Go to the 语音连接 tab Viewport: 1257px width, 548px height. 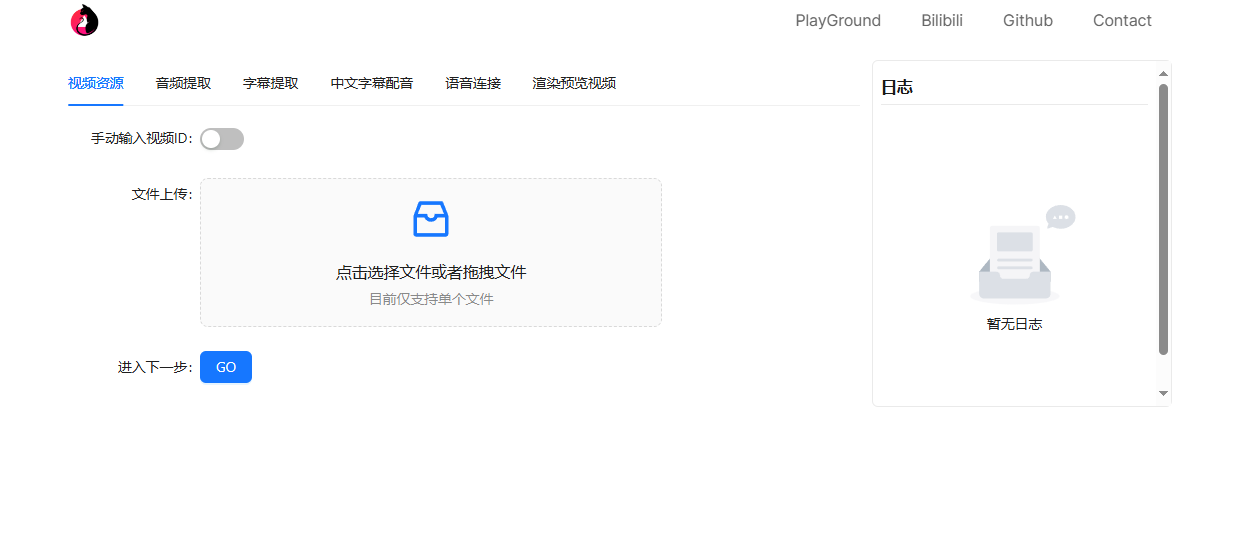coord(473,83)
